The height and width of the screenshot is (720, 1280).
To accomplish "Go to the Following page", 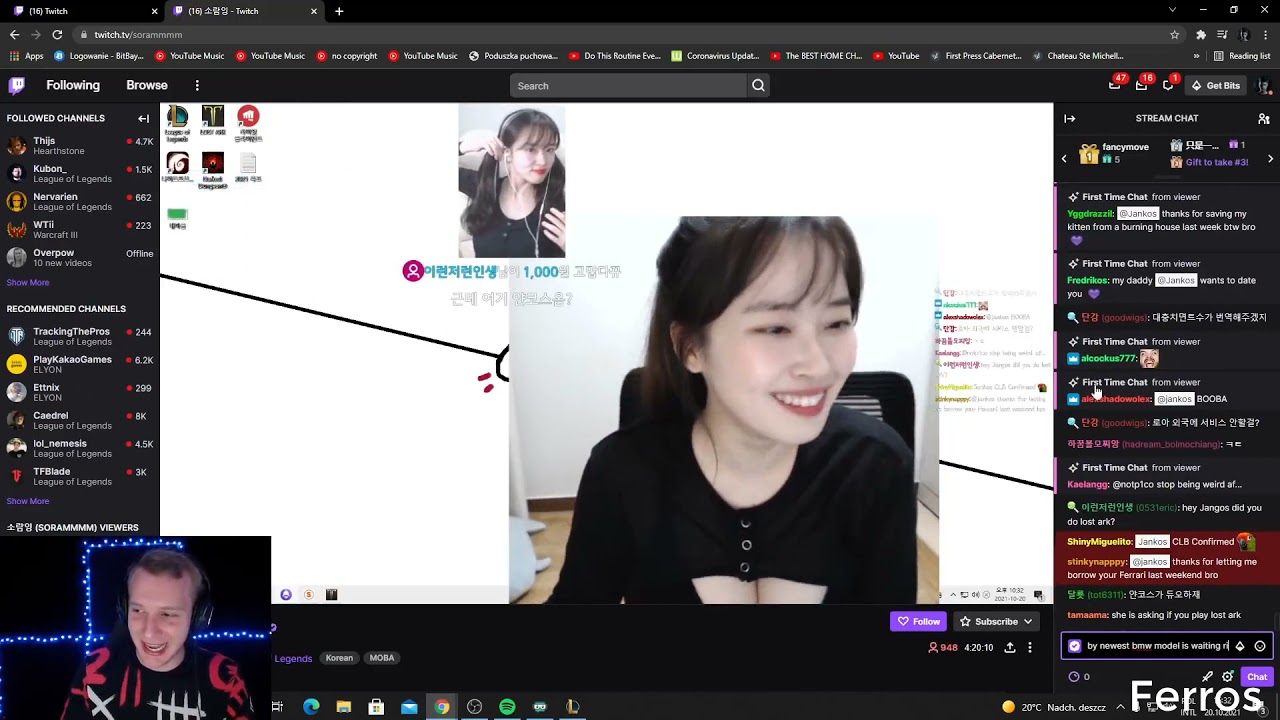I will pos(73,86).
